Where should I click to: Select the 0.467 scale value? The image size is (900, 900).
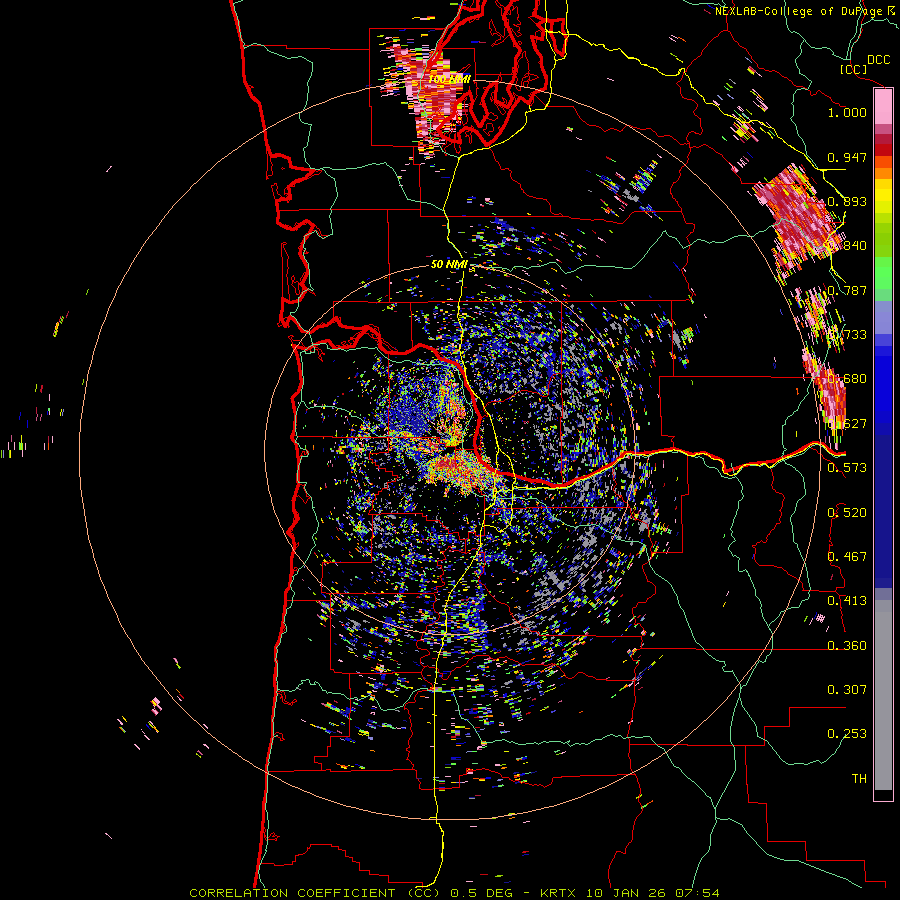pos(847,557)
